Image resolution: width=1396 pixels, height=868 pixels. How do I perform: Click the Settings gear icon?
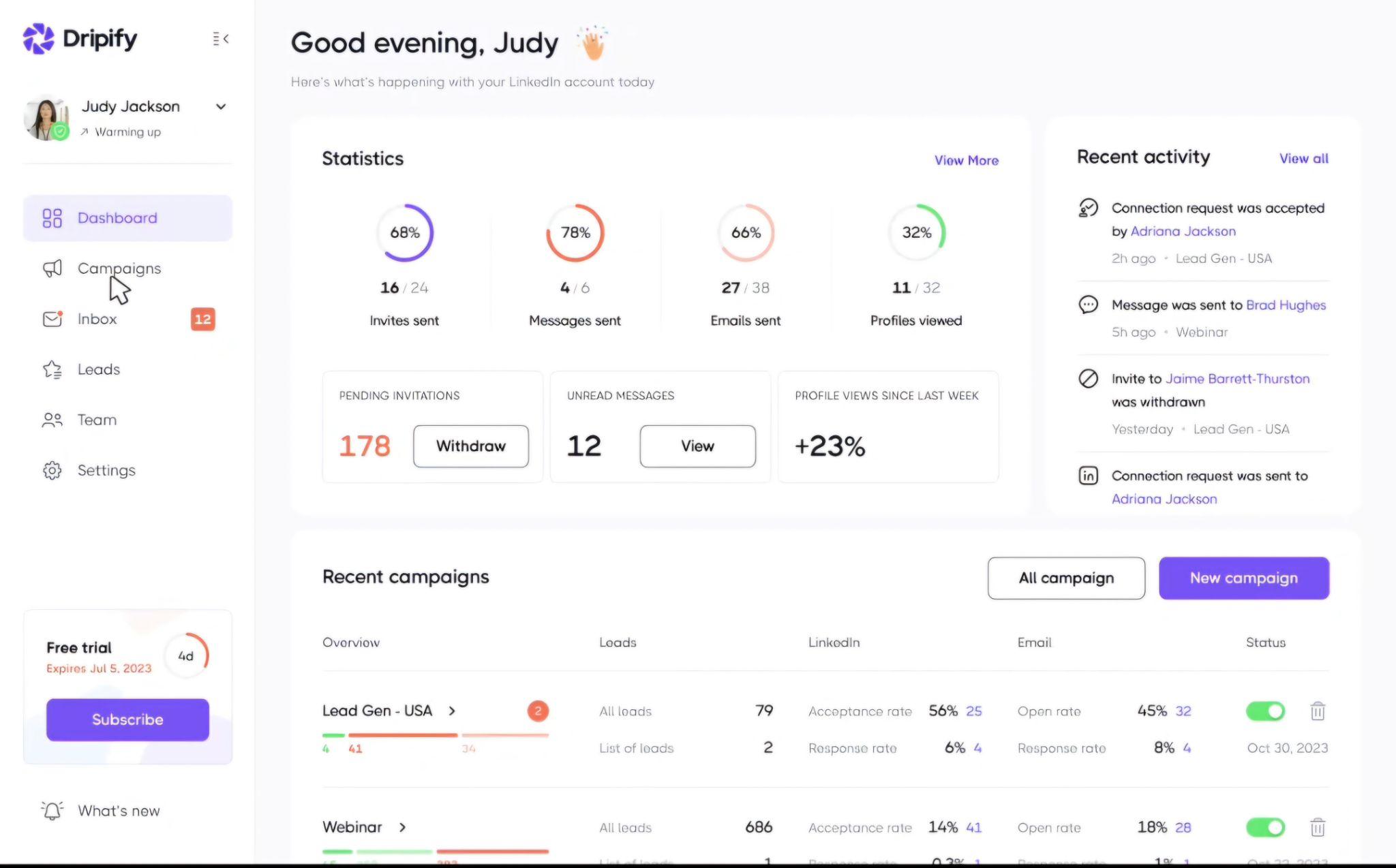coord(52,470)
